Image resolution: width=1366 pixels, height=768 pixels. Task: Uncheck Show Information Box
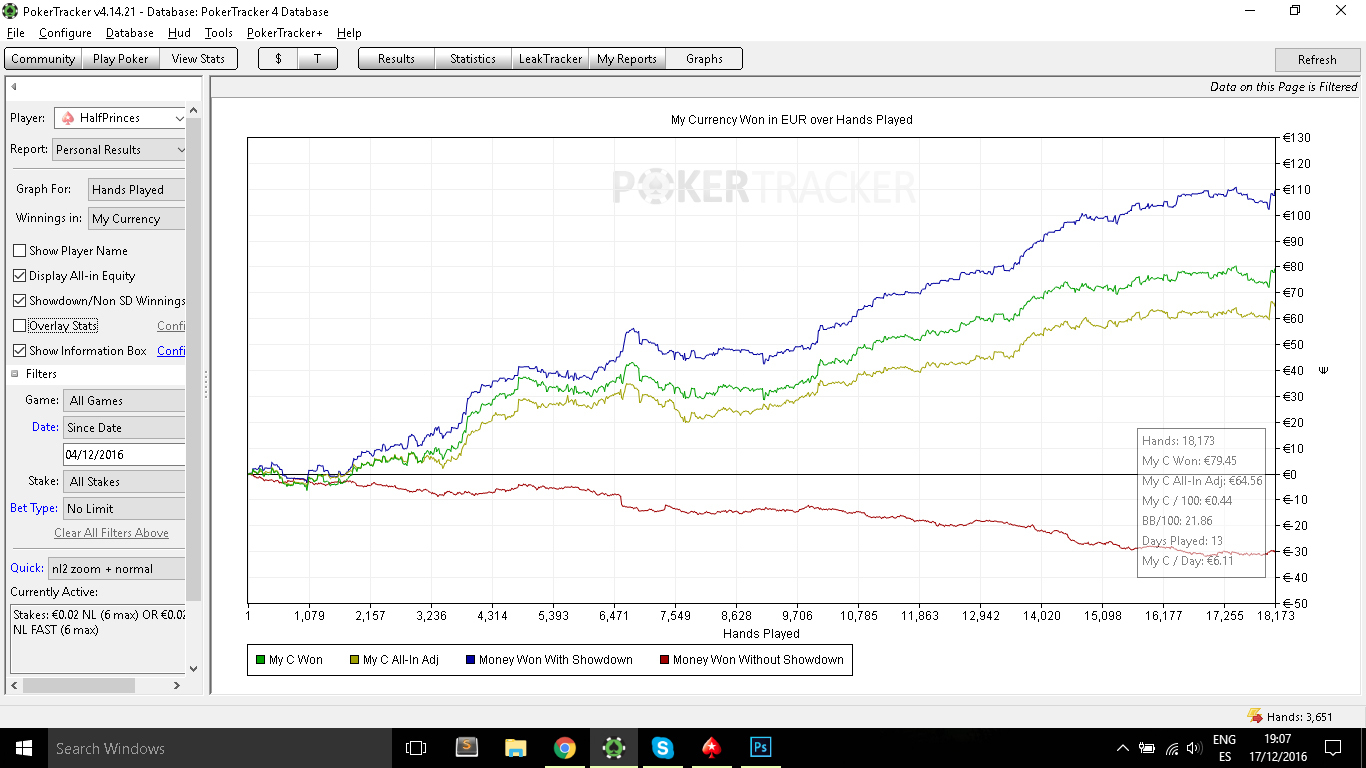coord(20,351)
